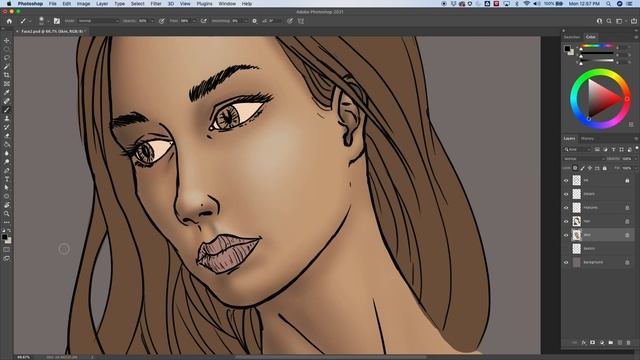
Task: Open Spotlight search in menu bar
Action: click(x=609, y=4)
